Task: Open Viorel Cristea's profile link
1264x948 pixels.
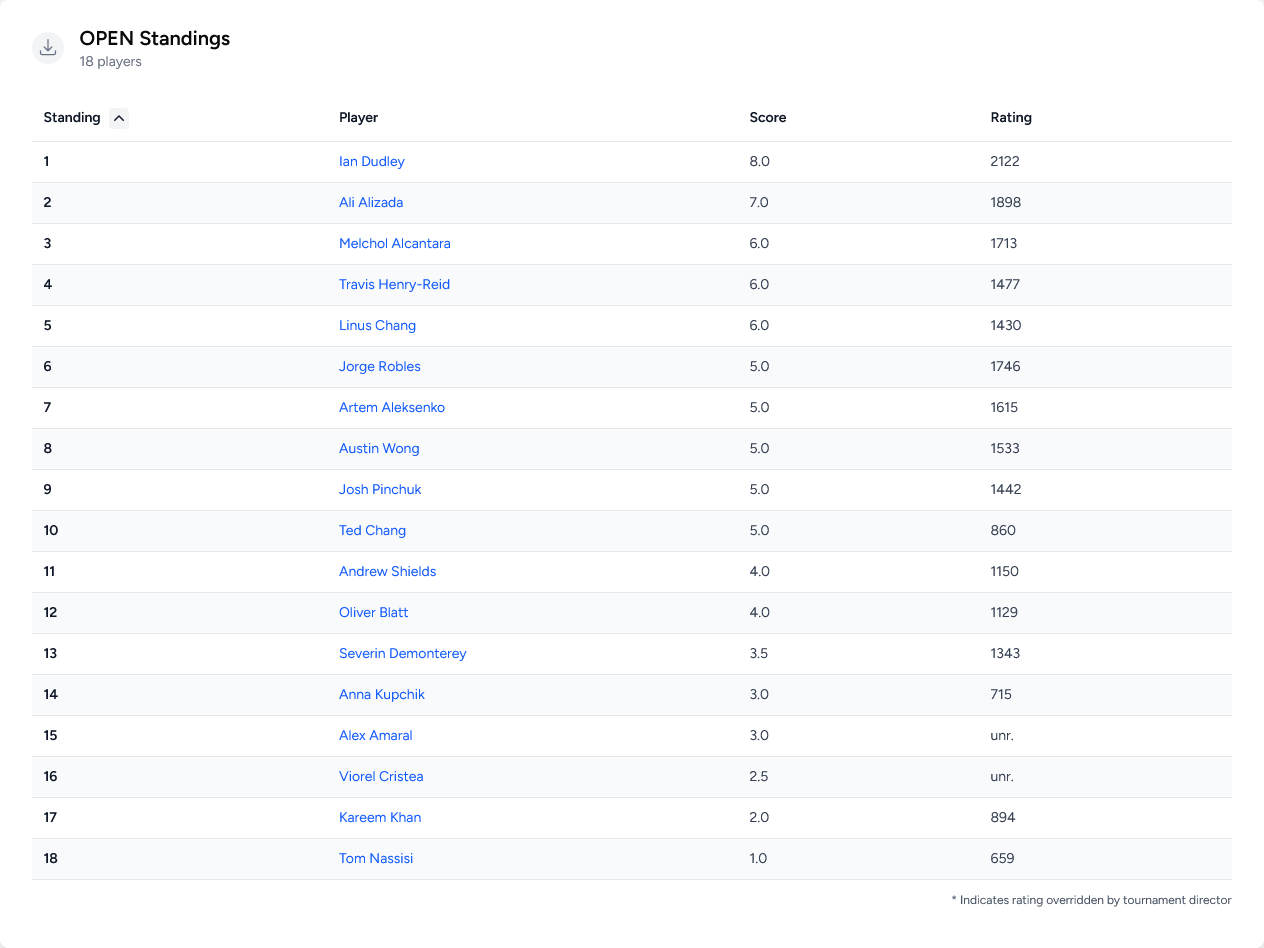Action: click(x=381, y=777)
